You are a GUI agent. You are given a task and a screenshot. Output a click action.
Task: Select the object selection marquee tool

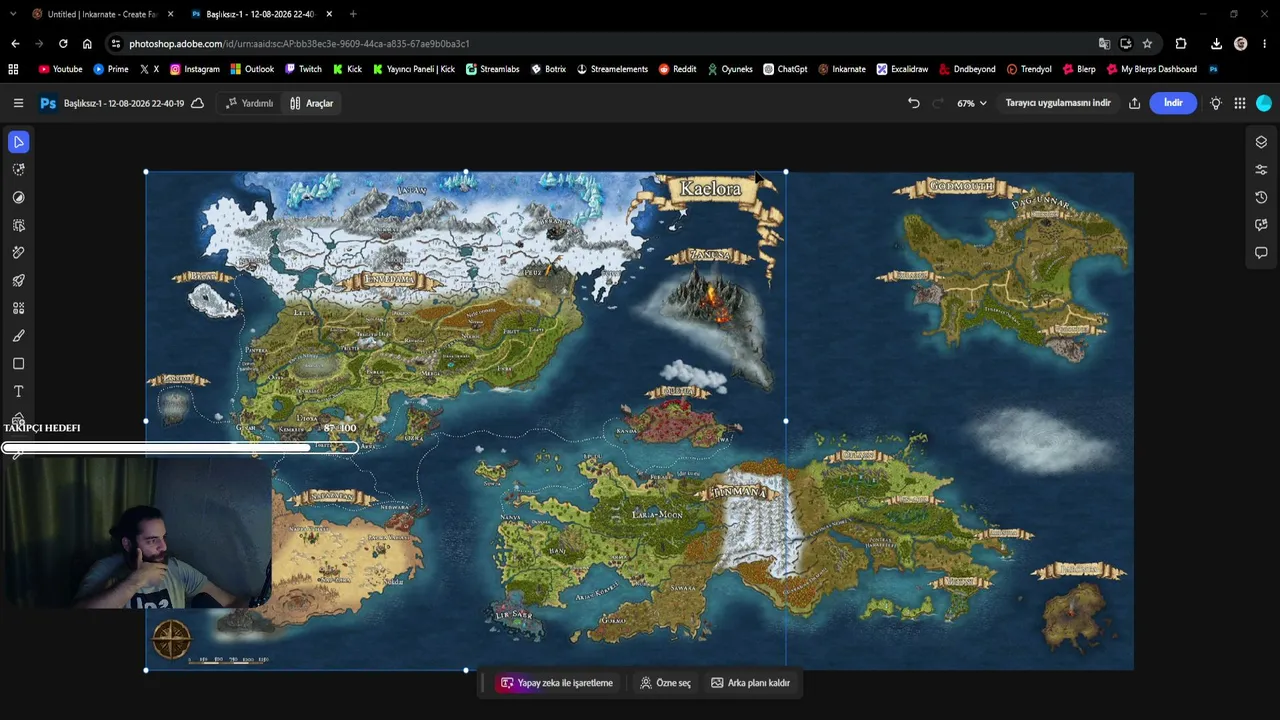click(18, 226)
